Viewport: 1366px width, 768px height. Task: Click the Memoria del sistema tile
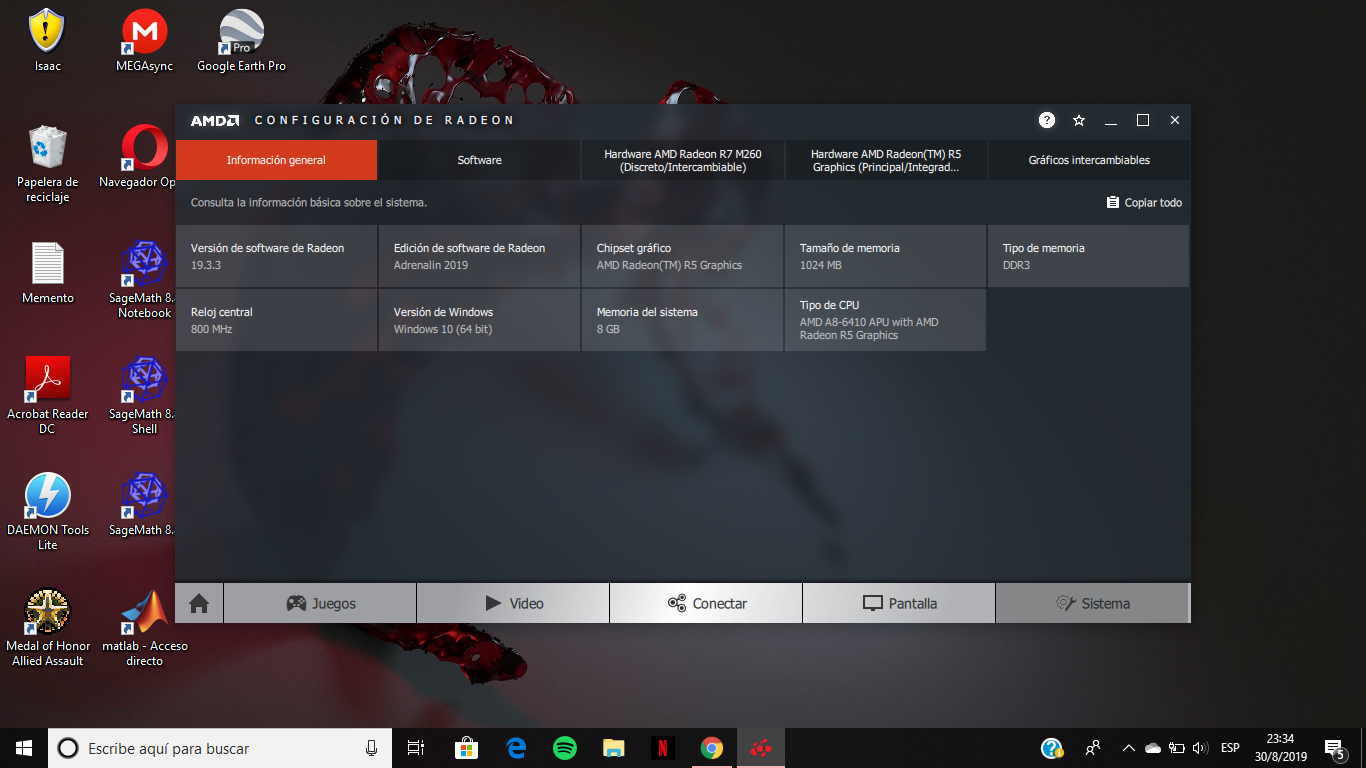(x=682, y=320)
